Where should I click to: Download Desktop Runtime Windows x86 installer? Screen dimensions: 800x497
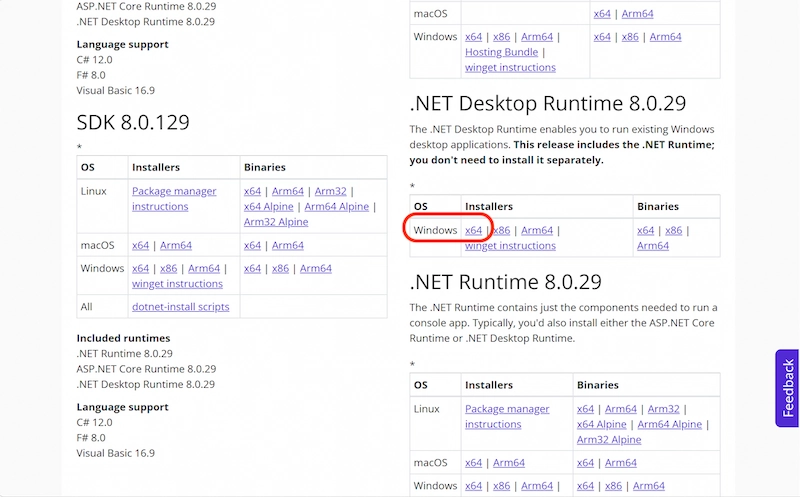pos(502,230)
